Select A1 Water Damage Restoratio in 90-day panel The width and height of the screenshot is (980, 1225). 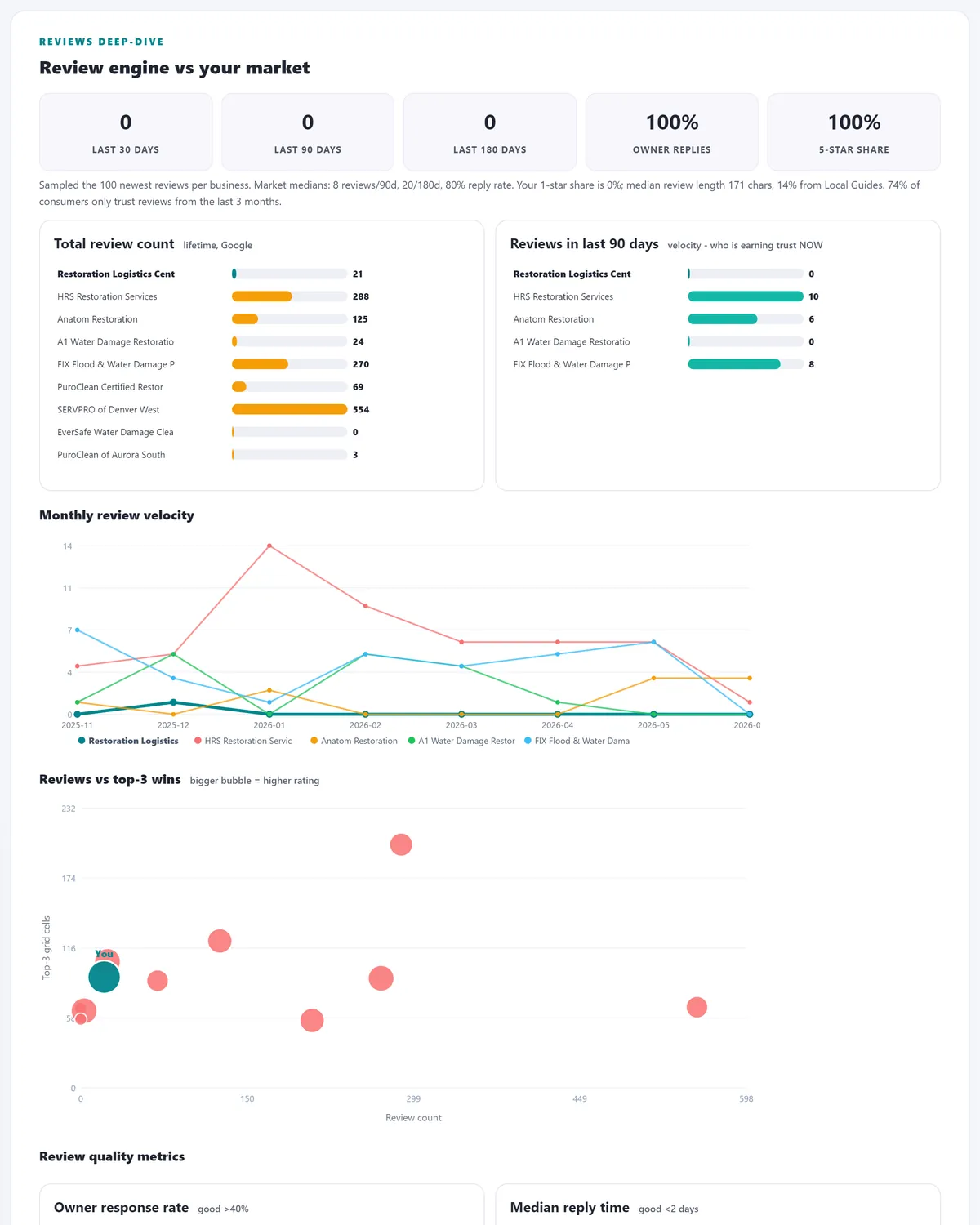point(572,342)
